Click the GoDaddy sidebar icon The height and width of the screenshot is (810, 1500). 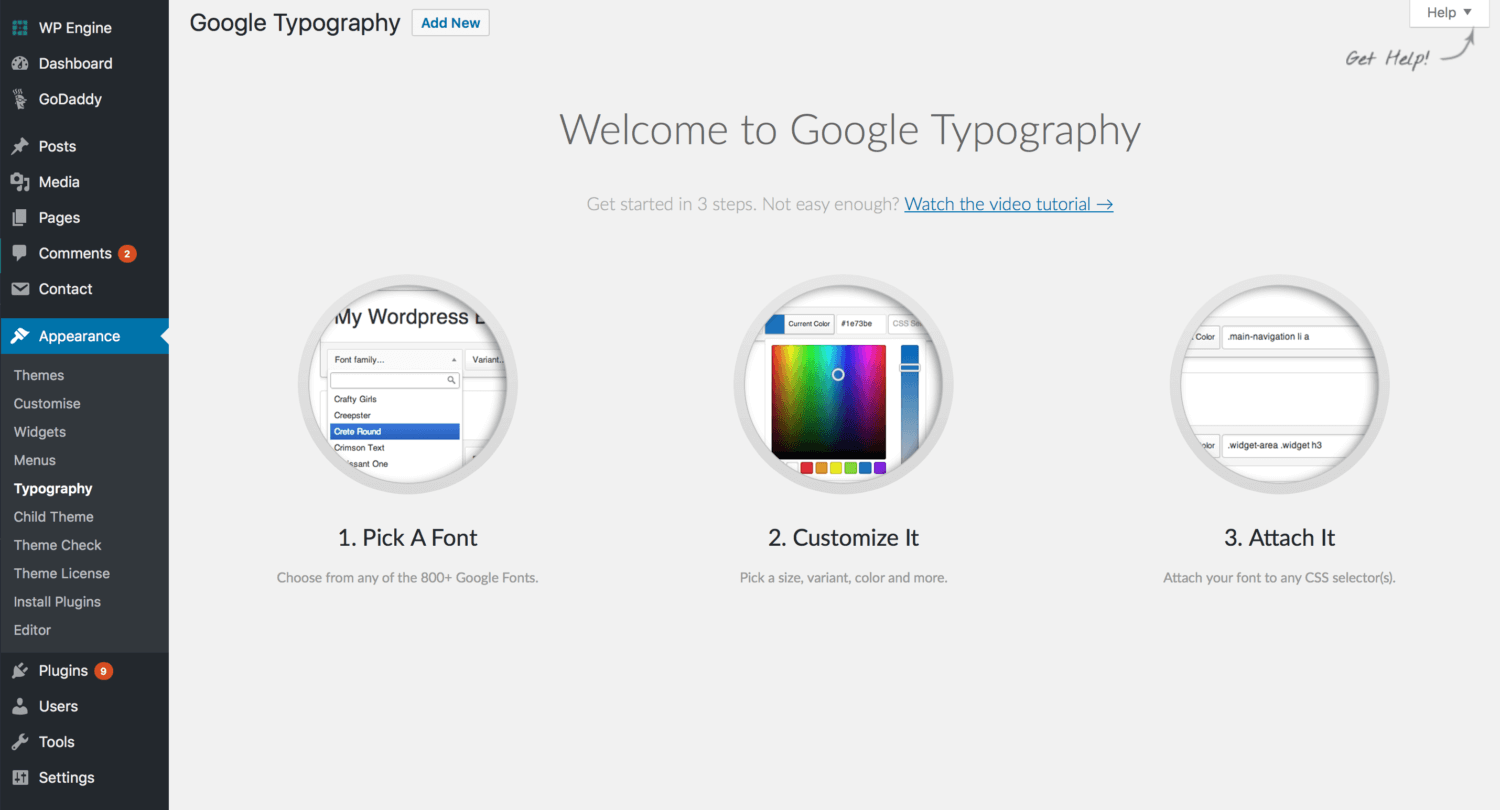pos(20,99)
